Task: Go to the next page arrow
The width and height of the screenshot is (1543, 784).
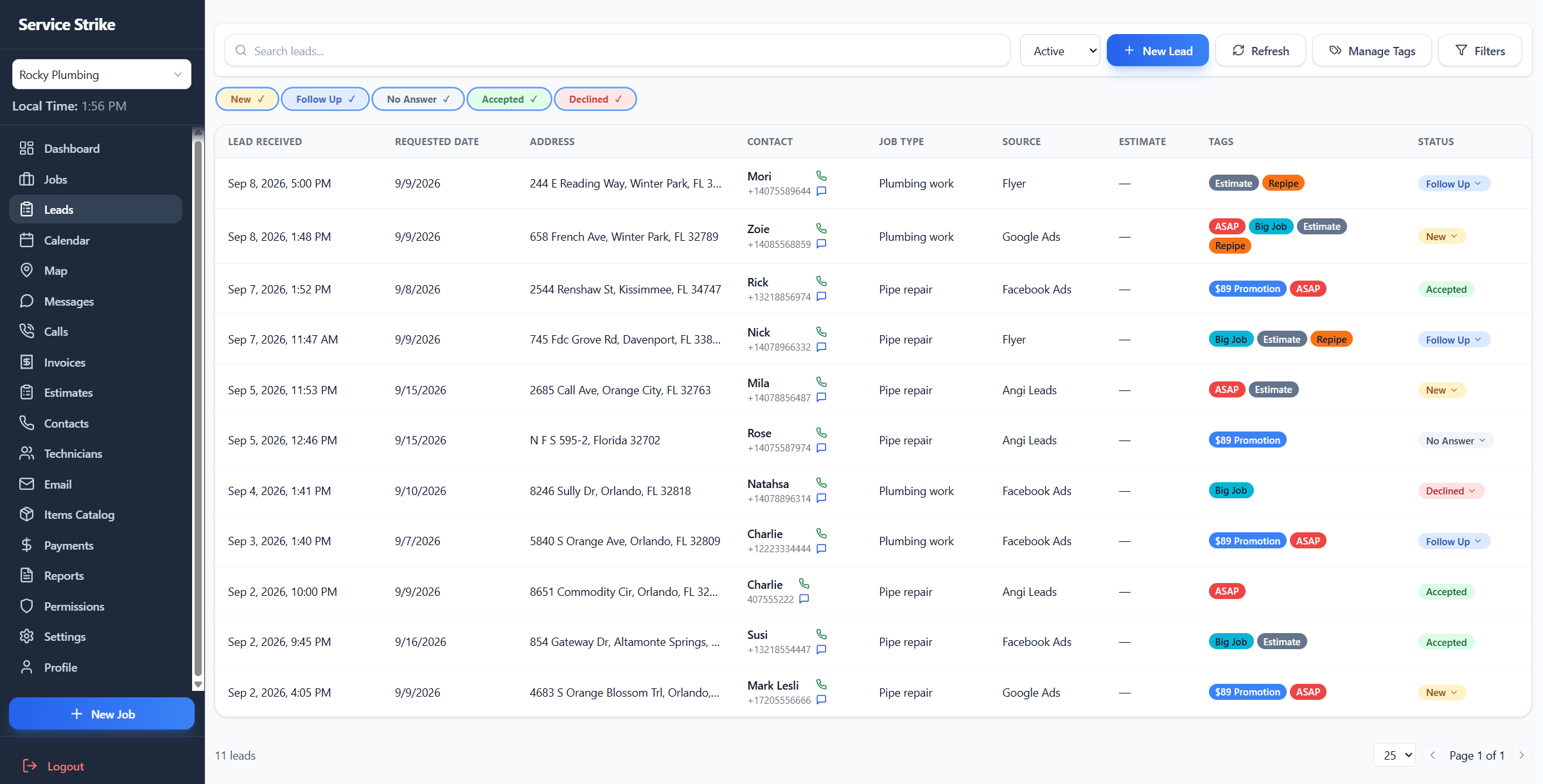Action: (x=1521, y=755)
